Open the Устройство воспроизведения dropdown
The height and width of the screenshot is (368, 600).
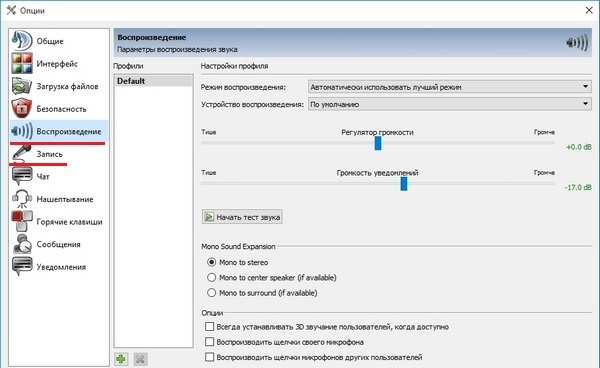(450, 104)
